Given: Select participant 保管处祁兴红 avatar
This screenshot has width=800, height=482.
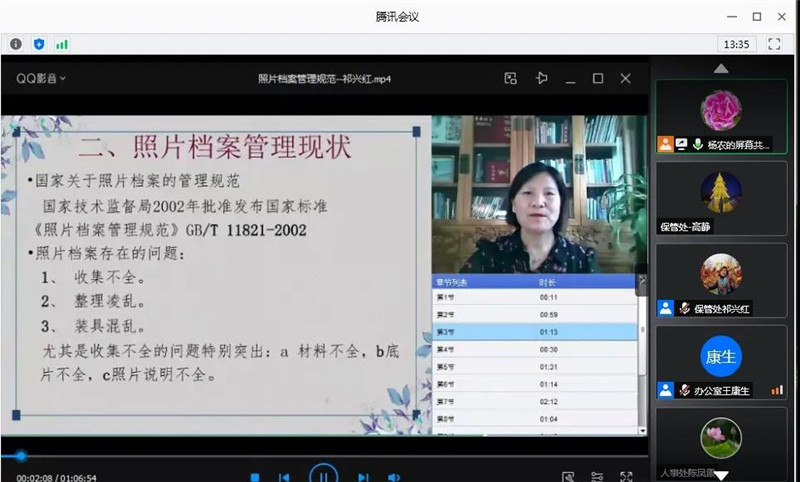Looking at the screenshot, I should point(721,274).
